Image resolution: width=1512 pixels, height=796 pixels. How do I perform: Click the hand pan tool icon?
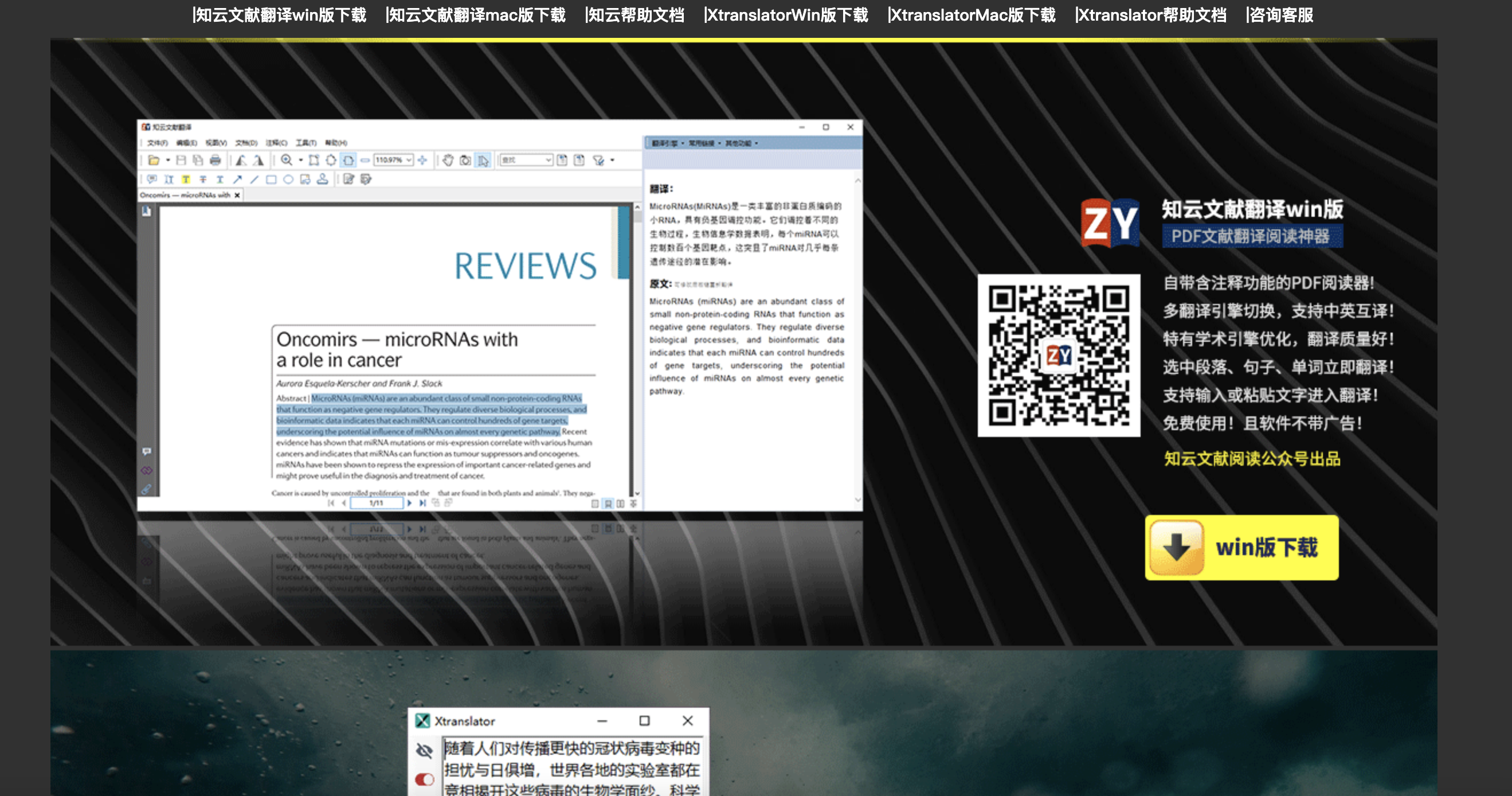pyautogui.click(x=448, y=161)
